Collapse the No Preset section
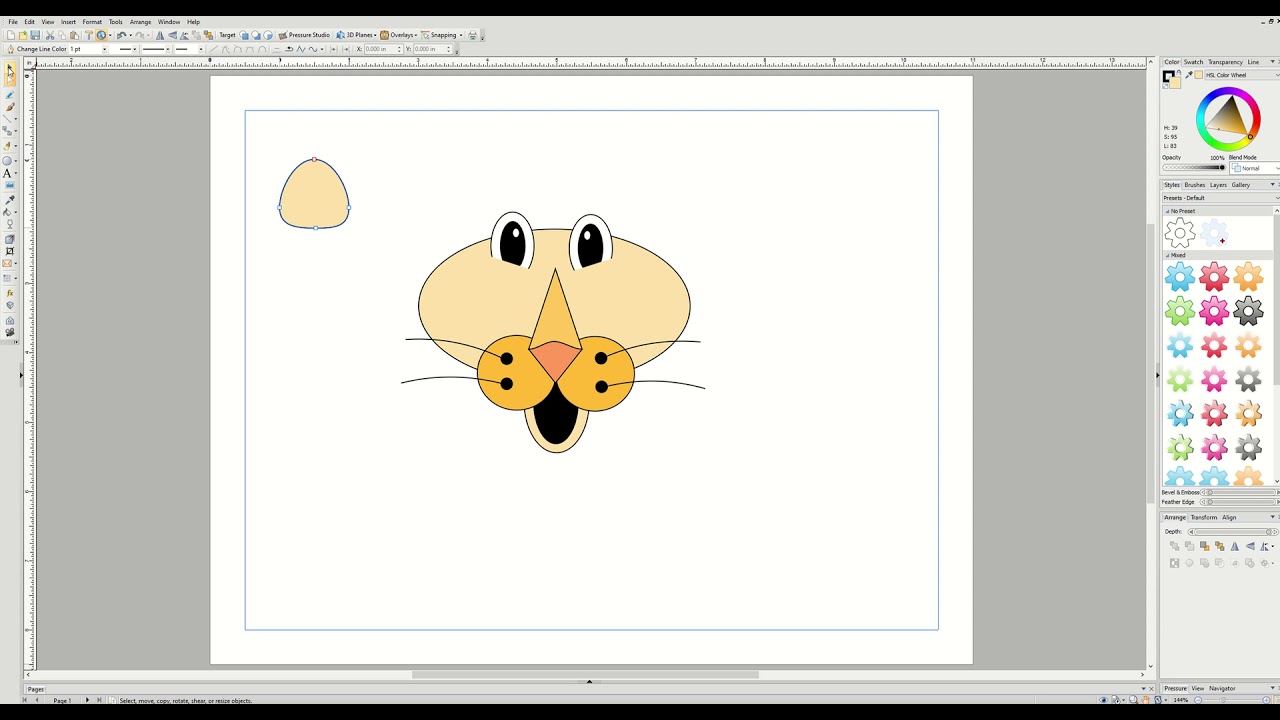The height and width of the screenshot is (720, 1280). point(1167,211)
